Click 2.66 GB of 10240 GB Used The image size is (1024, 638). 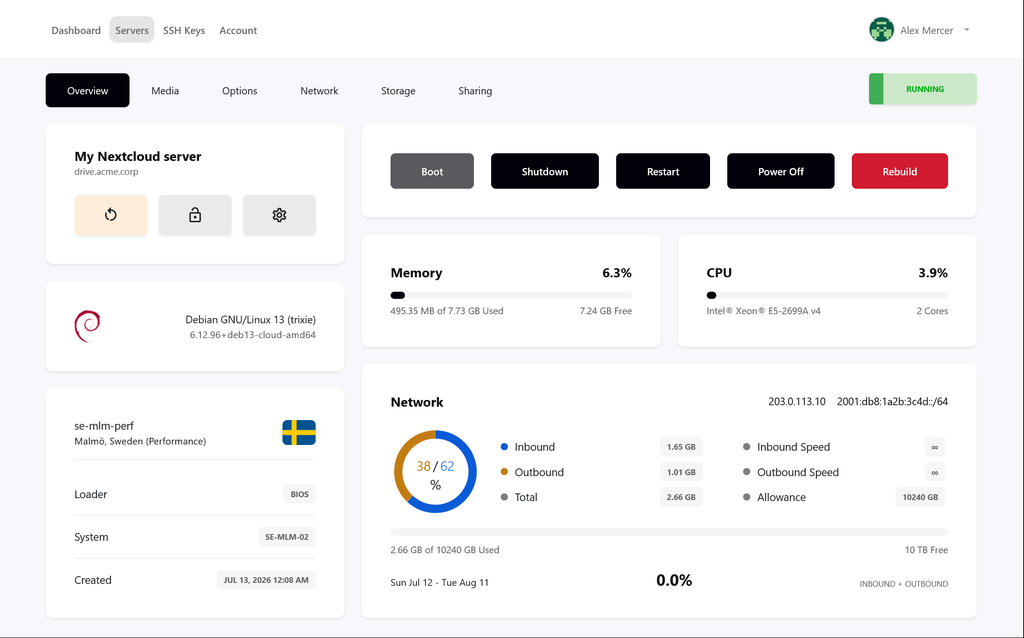tap(445, 550)
